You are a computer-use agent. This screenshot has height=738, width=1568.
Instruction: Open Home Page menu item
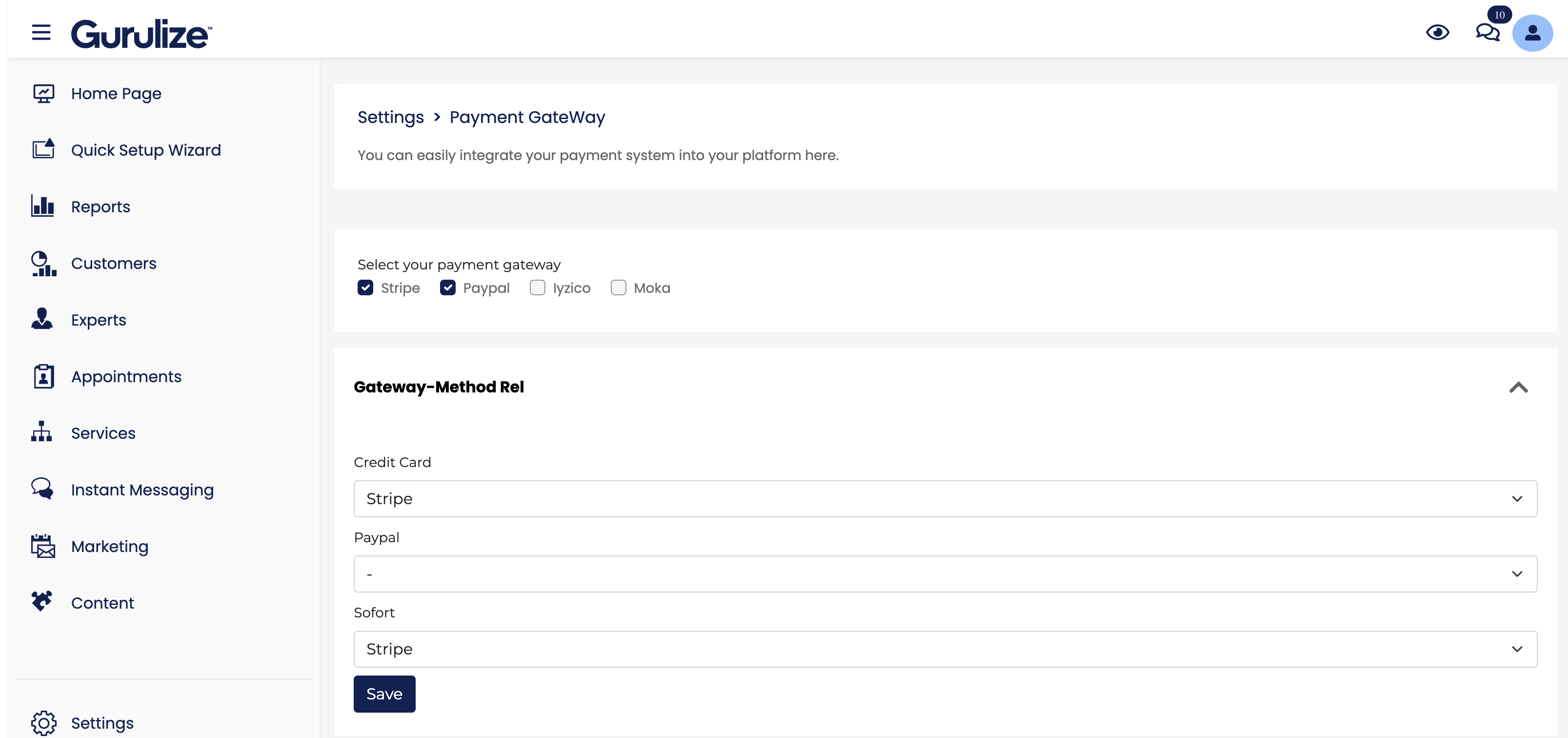(116, 94)
